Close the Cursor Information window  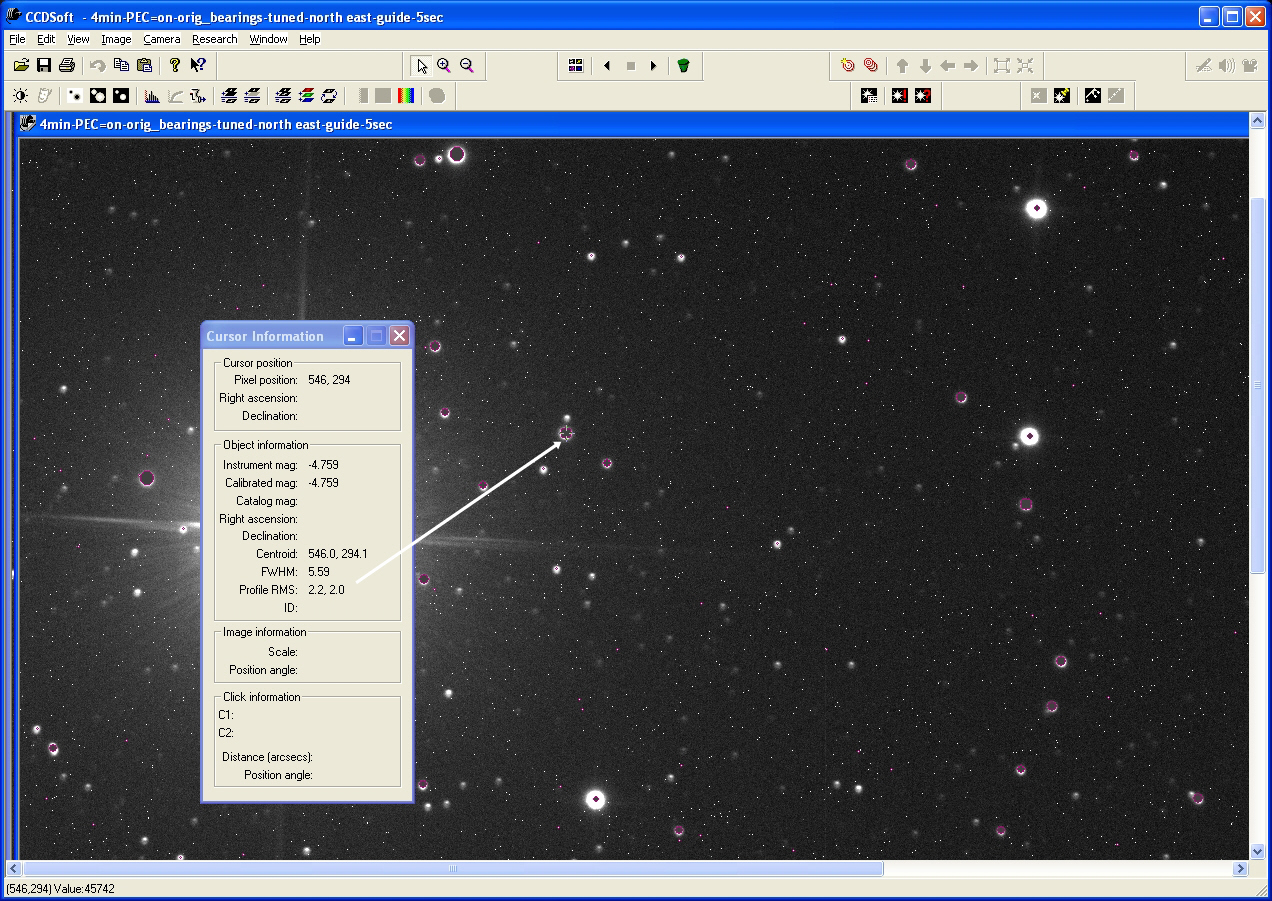(x=399, y=336)
